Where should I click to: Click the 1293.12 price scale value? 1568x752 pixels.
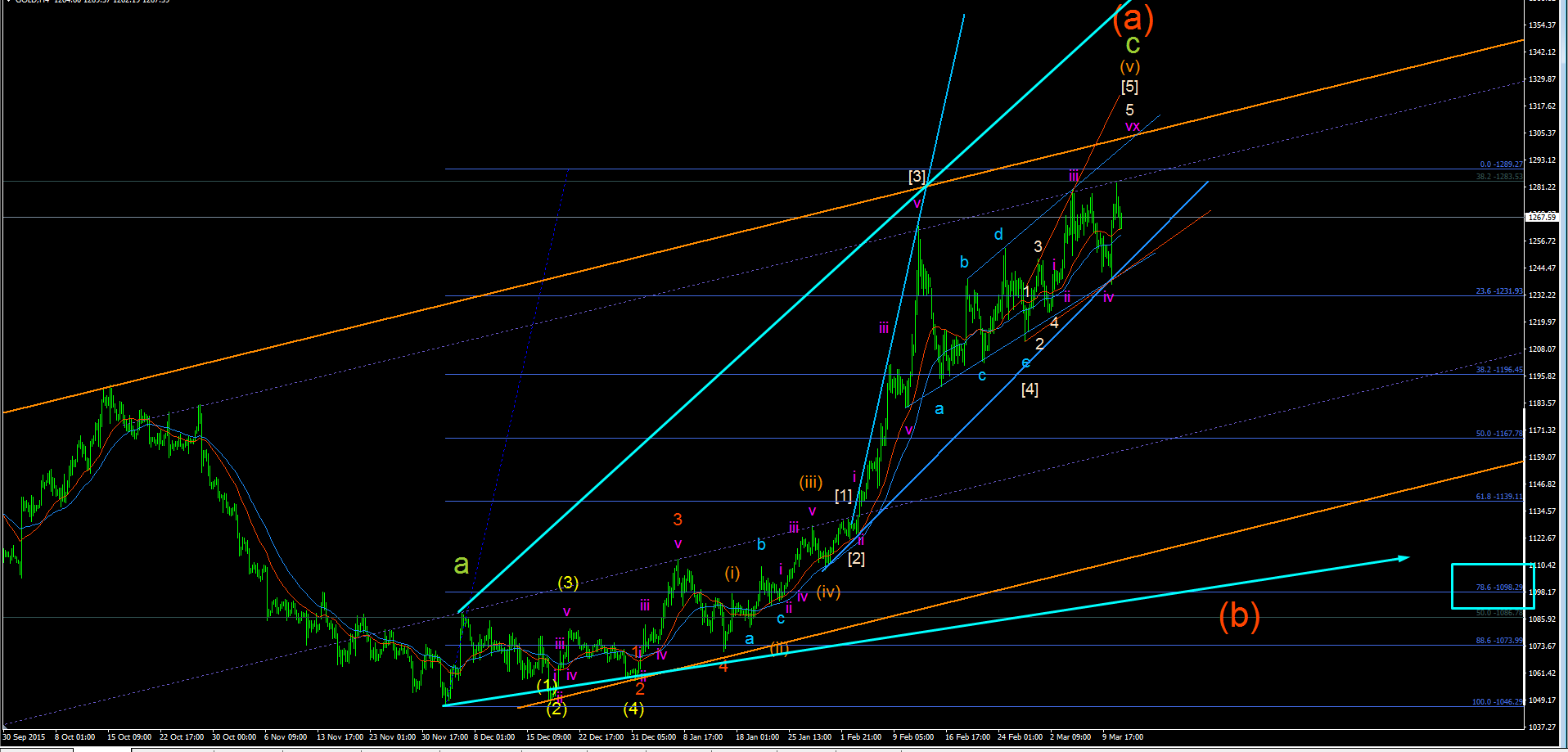pos(1543,160)
